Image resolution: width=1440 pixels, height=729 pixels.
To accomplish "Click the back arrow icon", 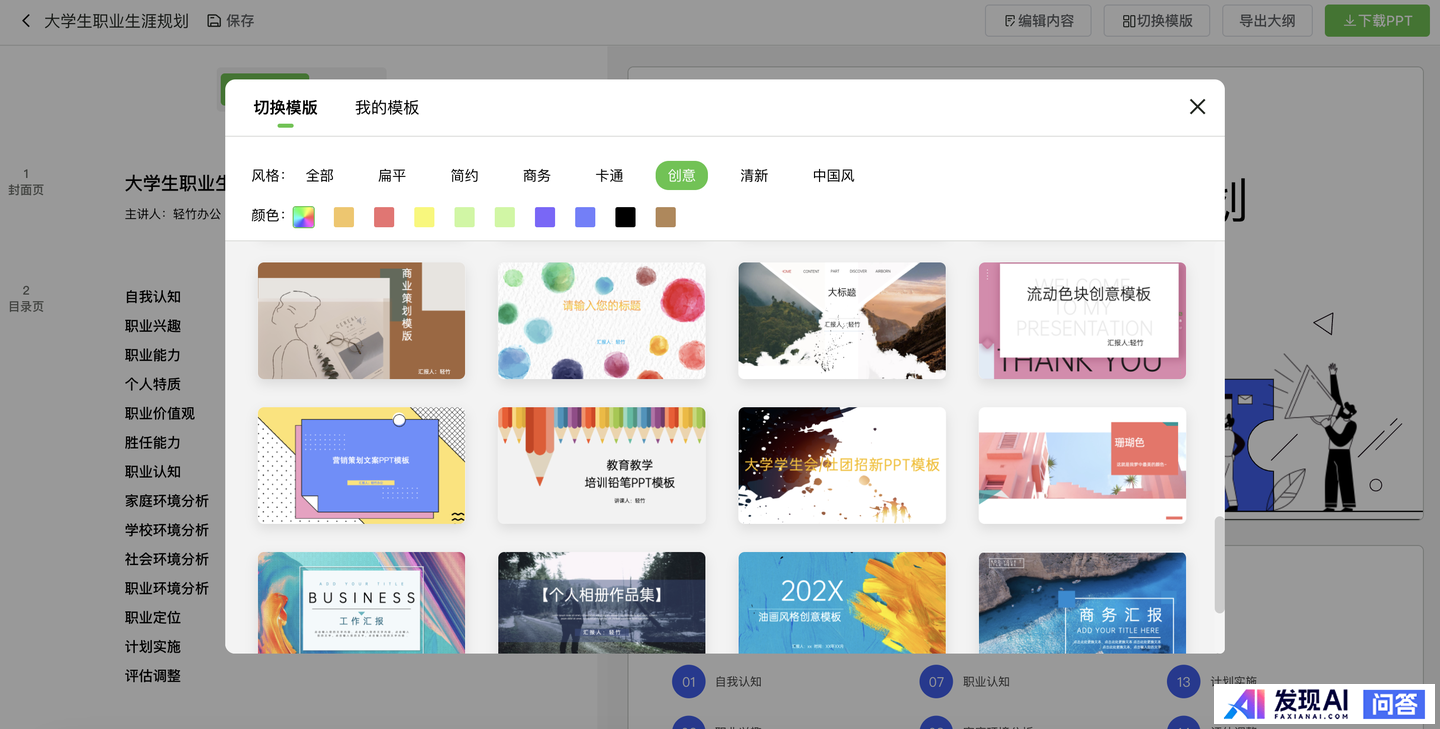I will coord(26,20).
